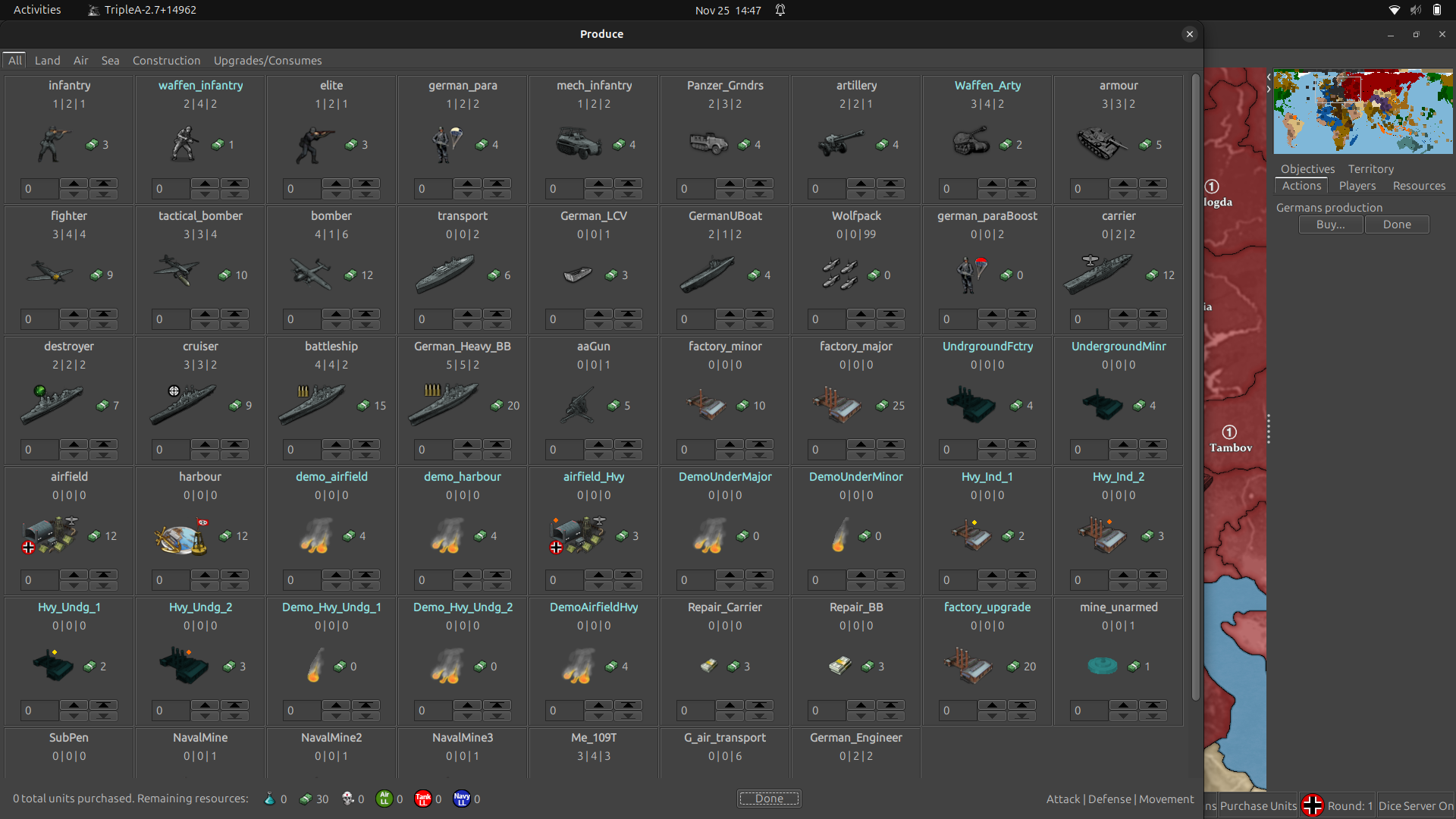Select the infantry unit icon

pos(50,143)
